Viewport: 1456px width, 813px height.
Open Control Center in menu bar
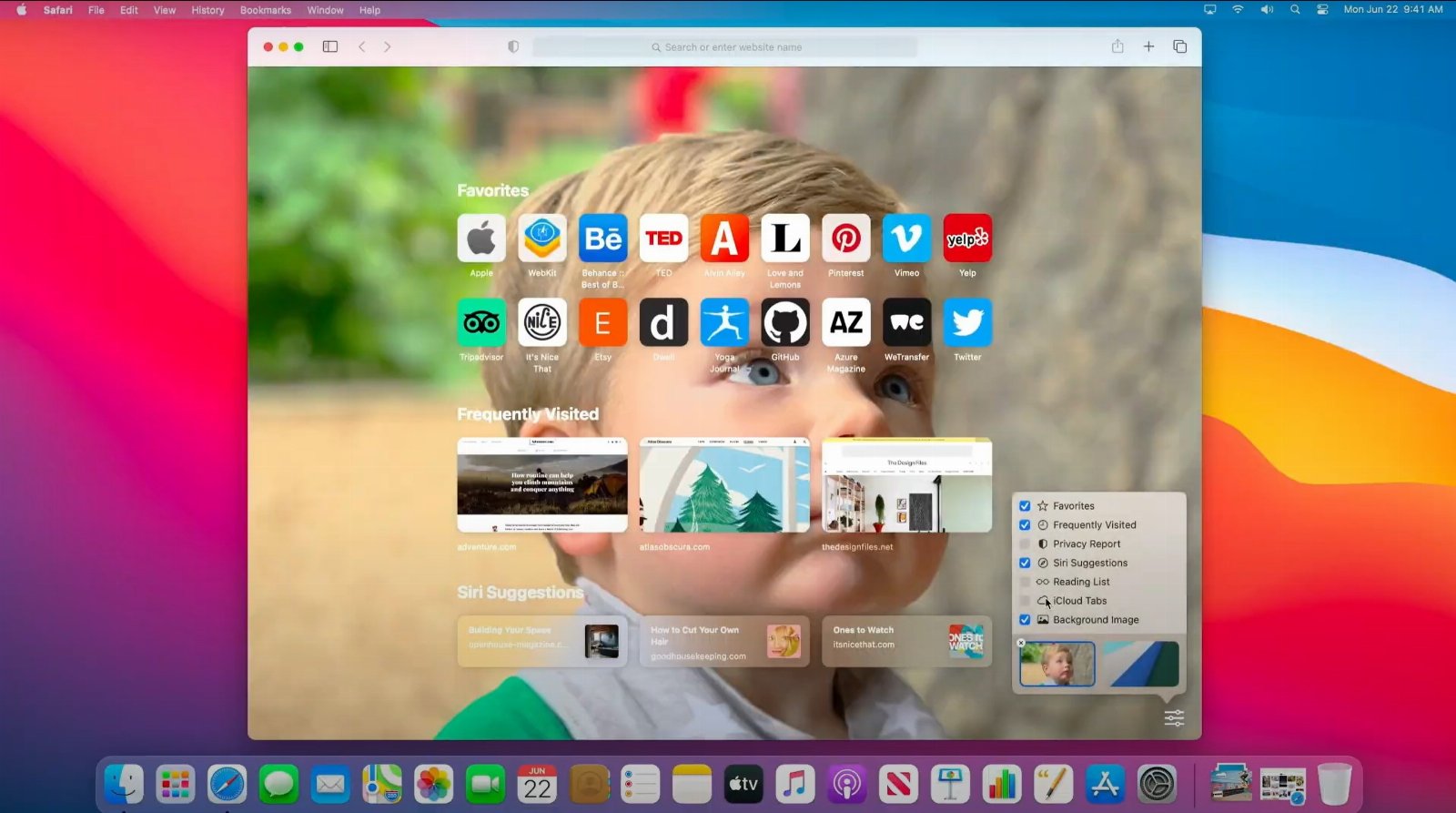pyautogui.click(x=1322, y=10)
